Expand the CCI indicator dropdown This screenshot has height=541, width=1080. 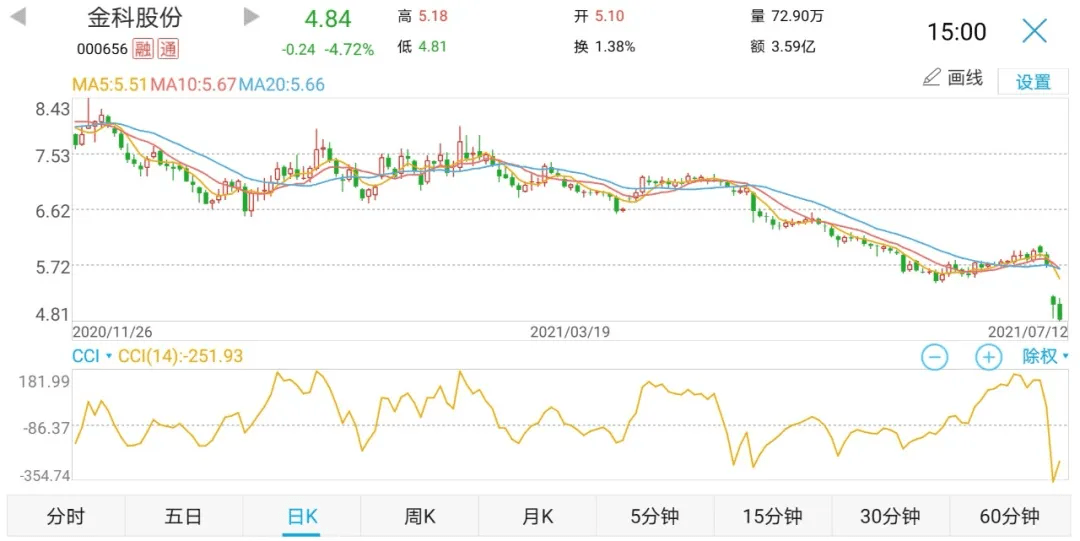tap(92, 356)
